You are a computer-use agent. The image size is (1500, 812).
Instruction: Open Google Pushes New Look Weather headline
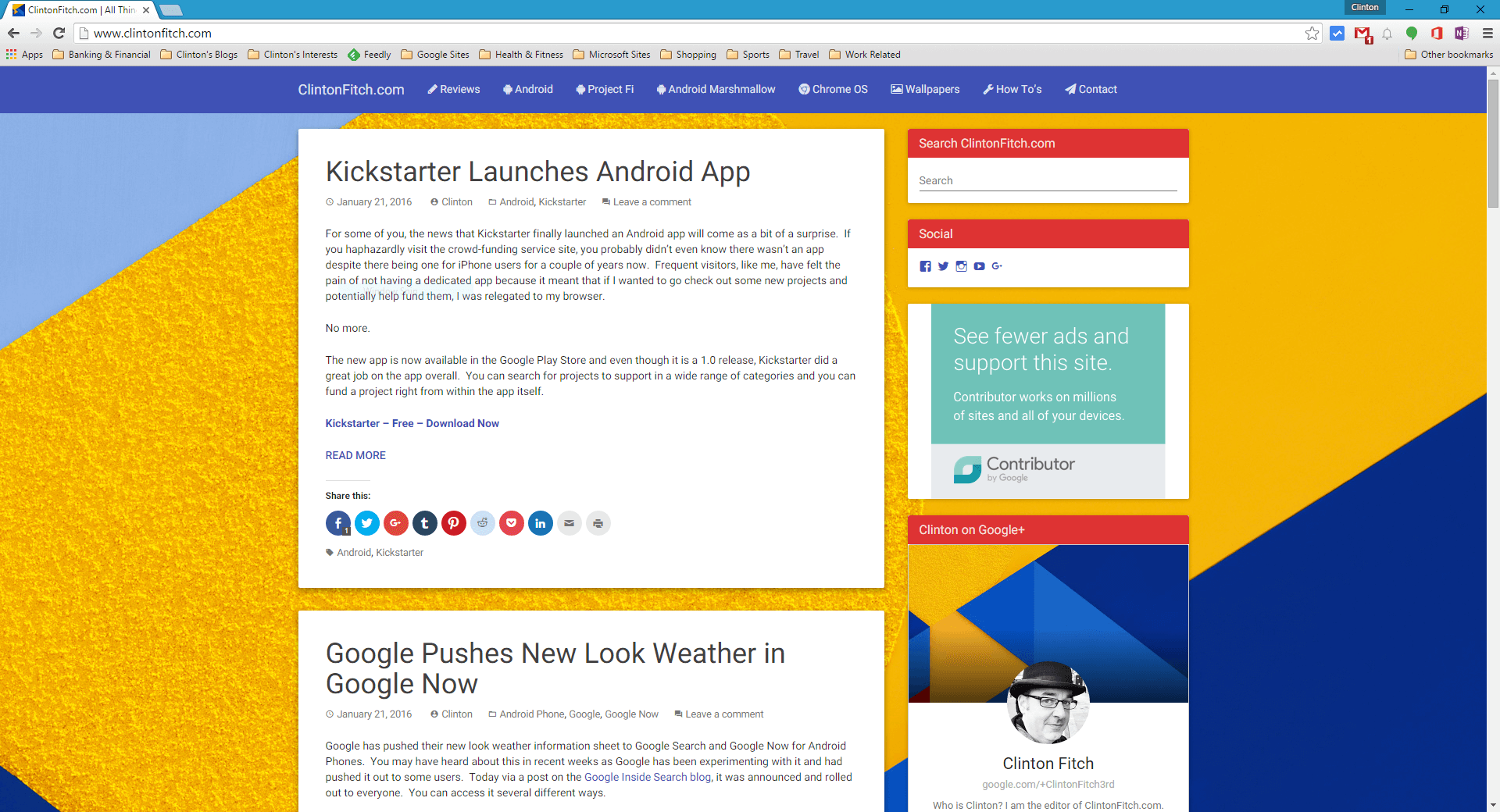[x=555, y=668]
